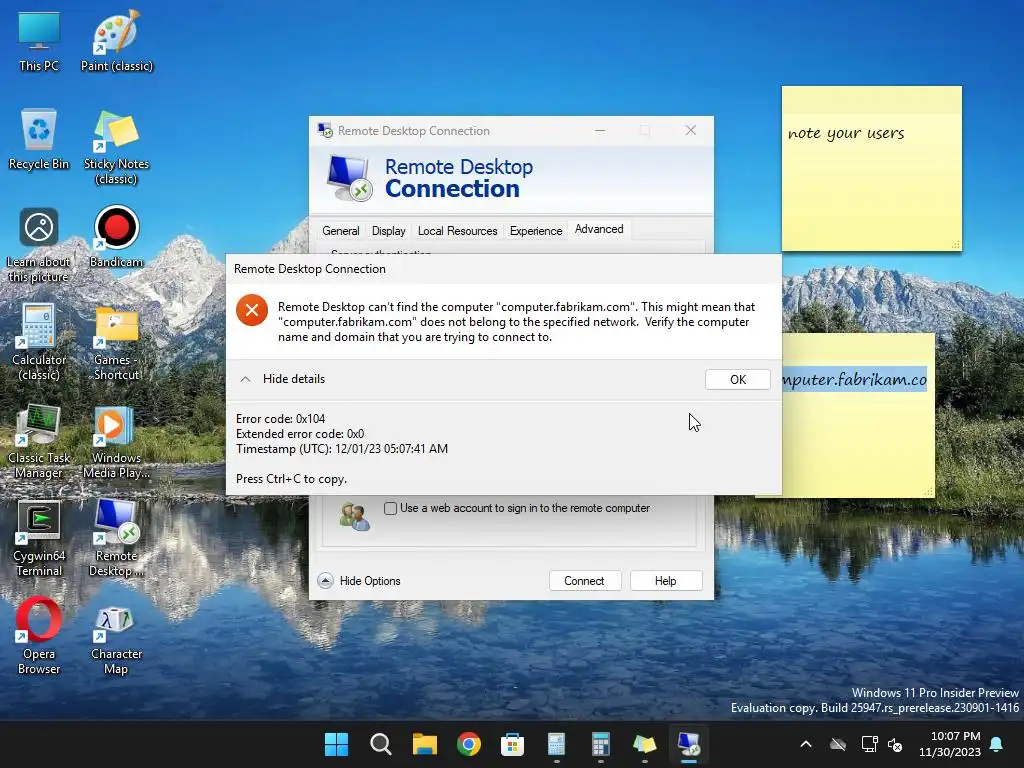Minimize the Remote Desktop Connection window
Screen dimensions: 1024x768
pyautogui.click(x=600, y=130)
